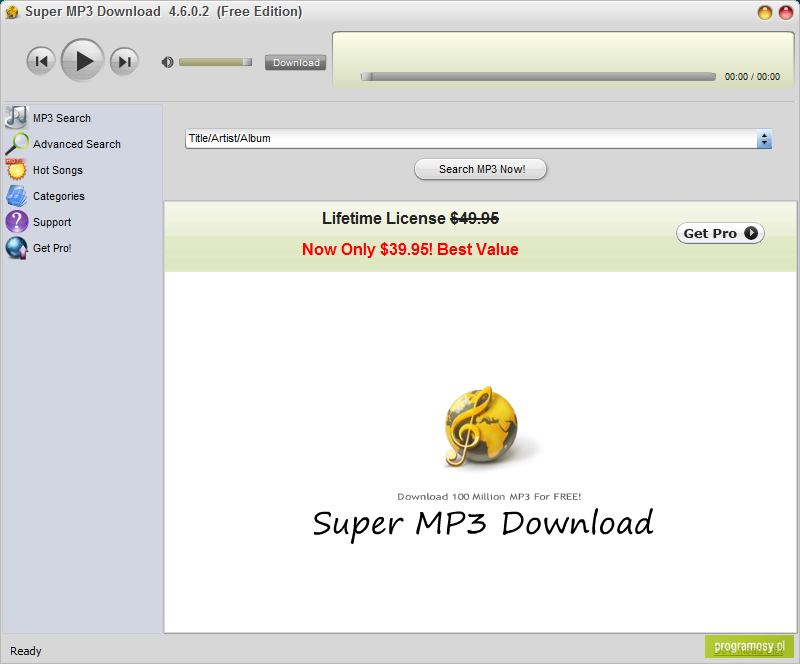
Task: Click the golden globe treble clef logo
Action: [x=480, y=426]
